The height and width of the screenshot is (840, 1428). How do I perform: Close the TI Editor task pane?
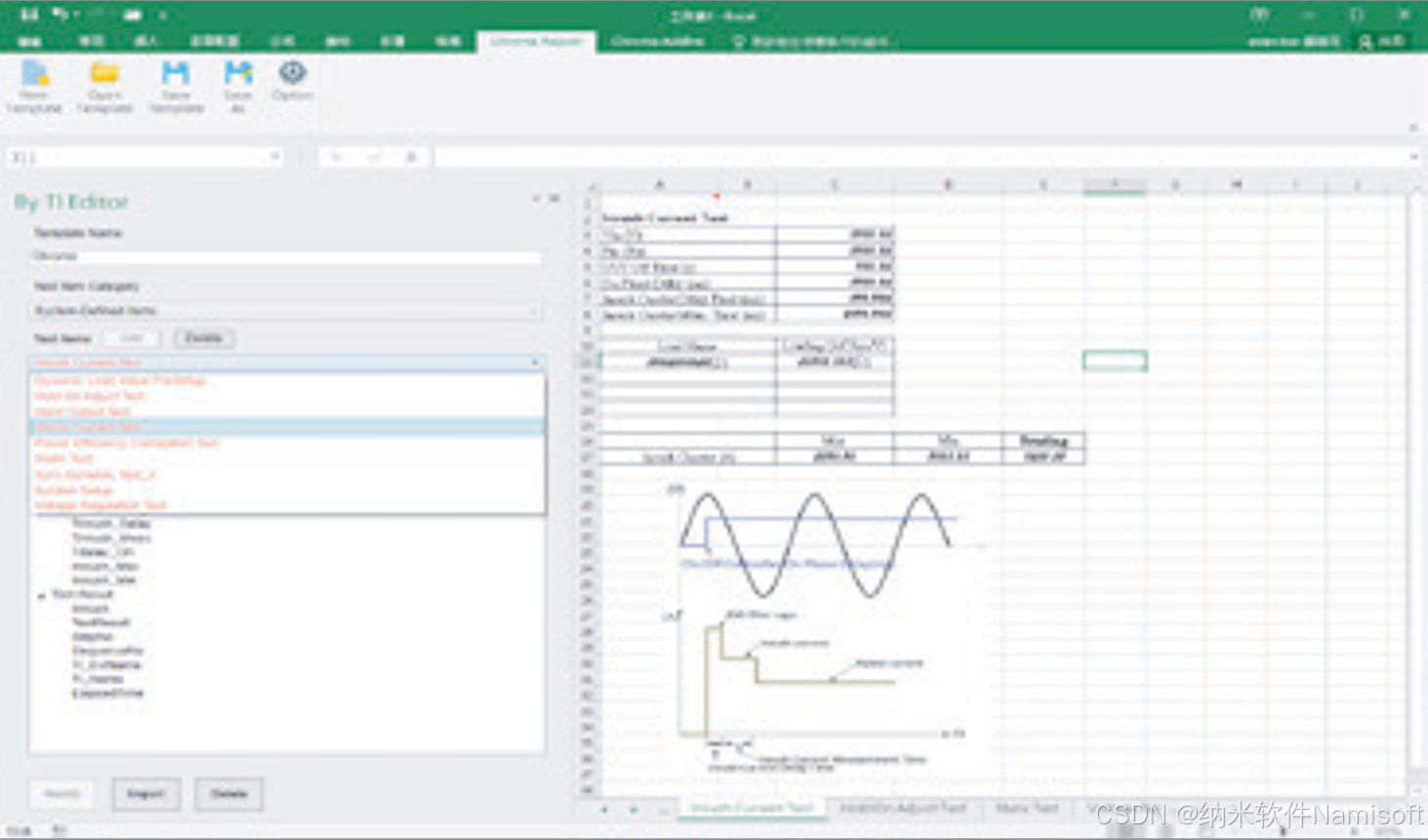[x=554, y=198]
